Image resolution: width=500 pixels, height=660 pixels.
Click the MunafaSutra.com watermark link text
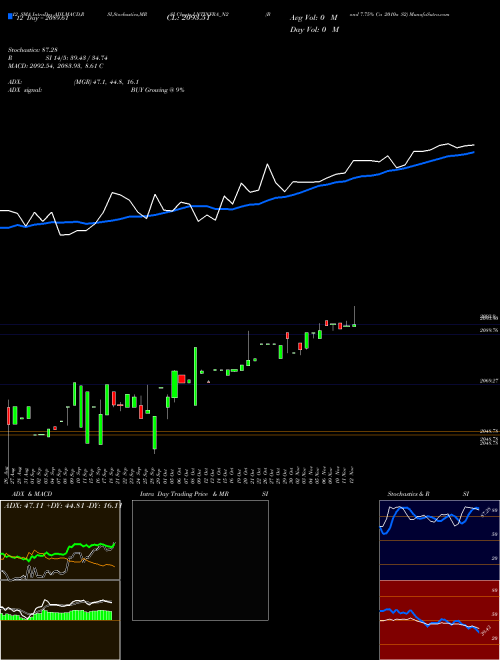pyautogui.click(x=428, y=14)
